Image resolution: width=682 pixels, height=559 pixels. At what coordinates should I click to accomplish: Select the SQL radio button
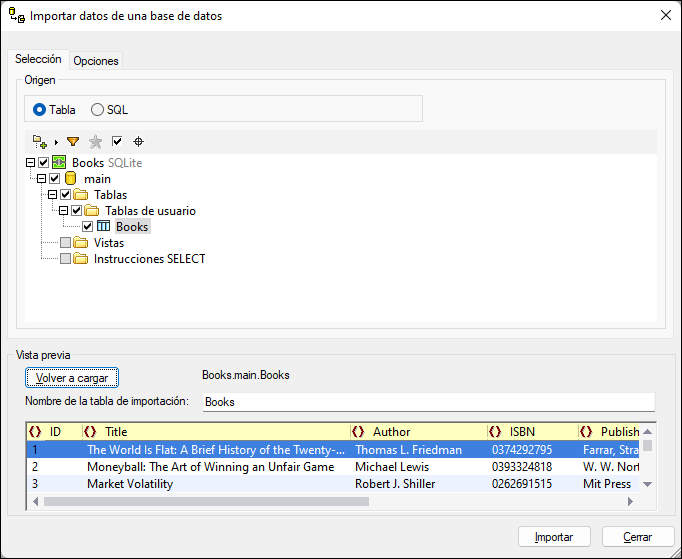click(98, 110)
